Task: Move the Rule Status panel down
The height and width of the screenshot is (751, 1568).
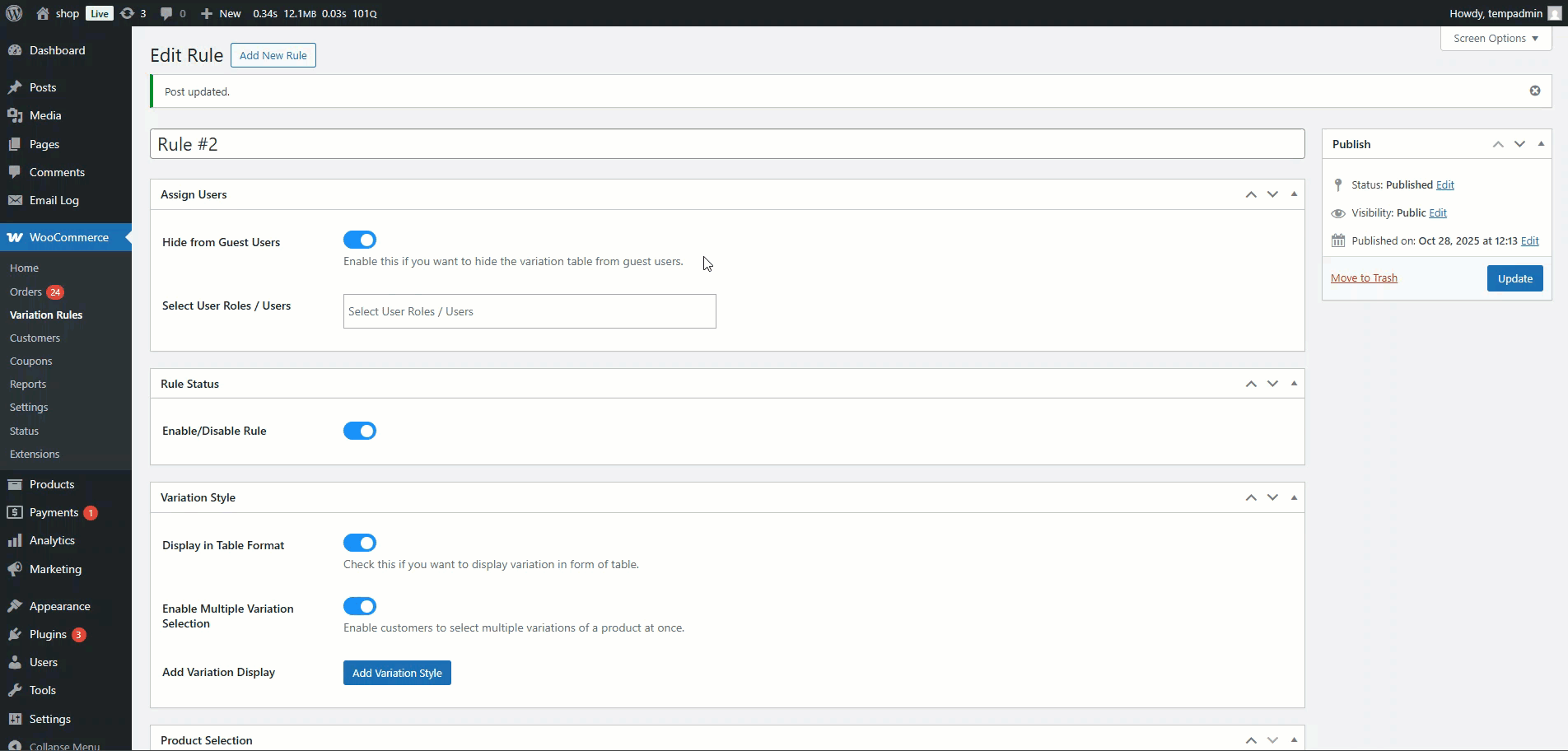Action: (x=1272, y=384)
